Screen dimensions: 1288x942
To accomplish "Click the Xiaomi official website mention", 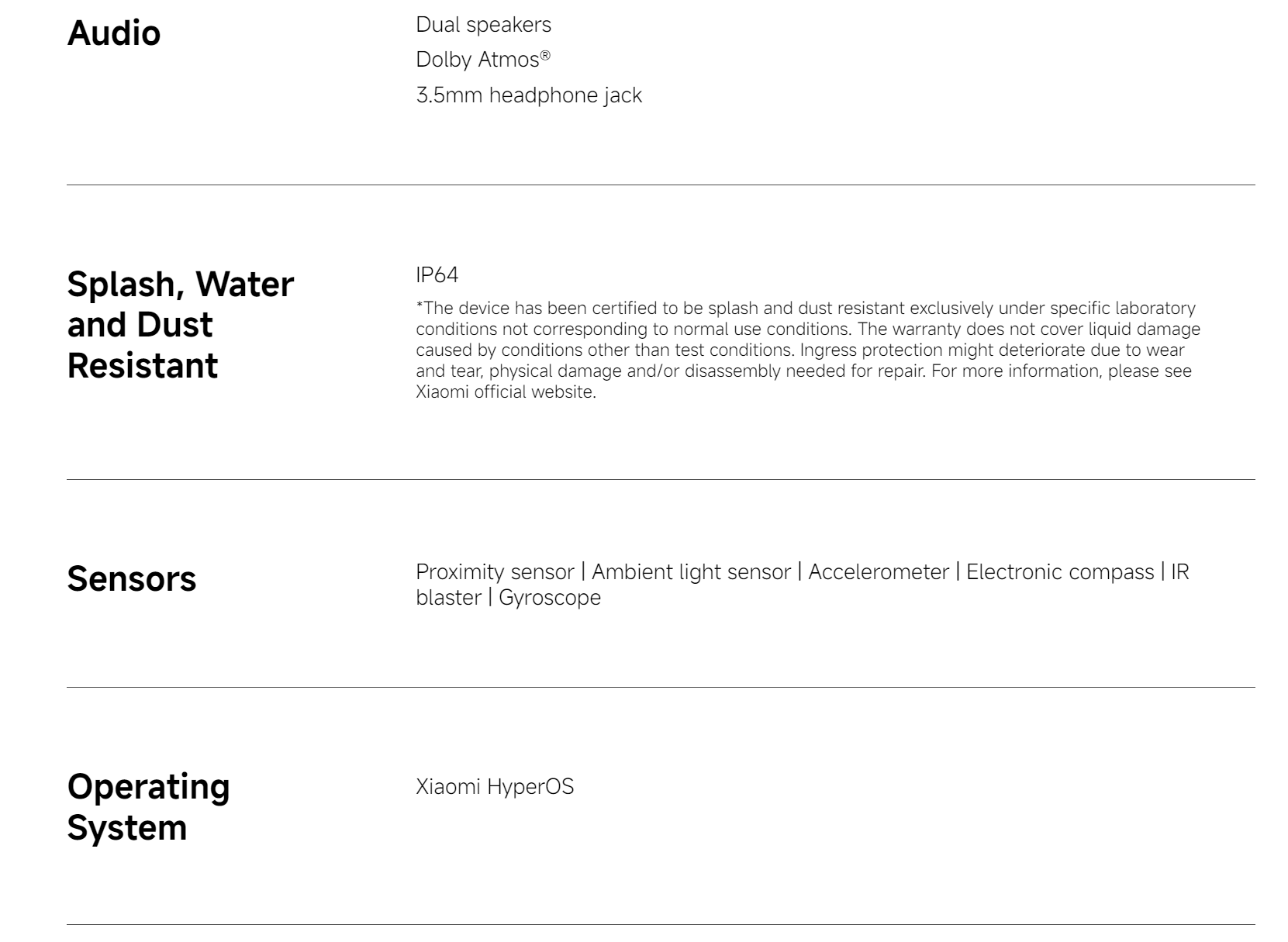I will (x=506, y=392).
